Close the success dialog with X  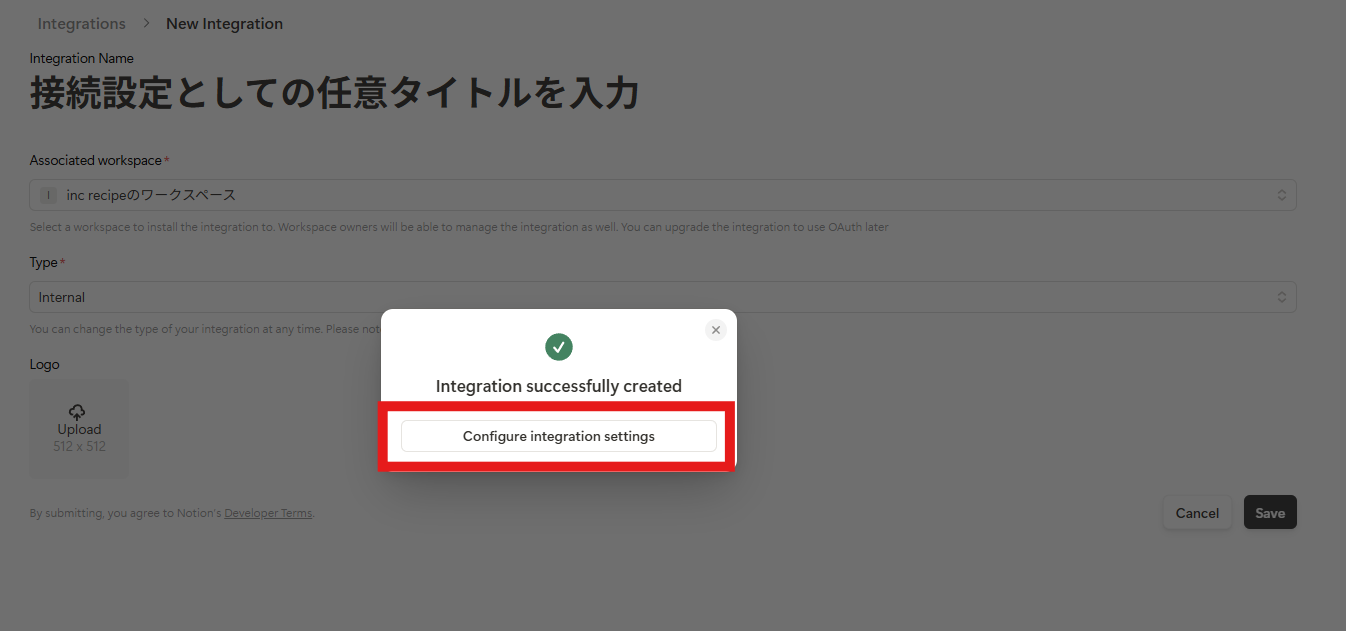point(715,330)
